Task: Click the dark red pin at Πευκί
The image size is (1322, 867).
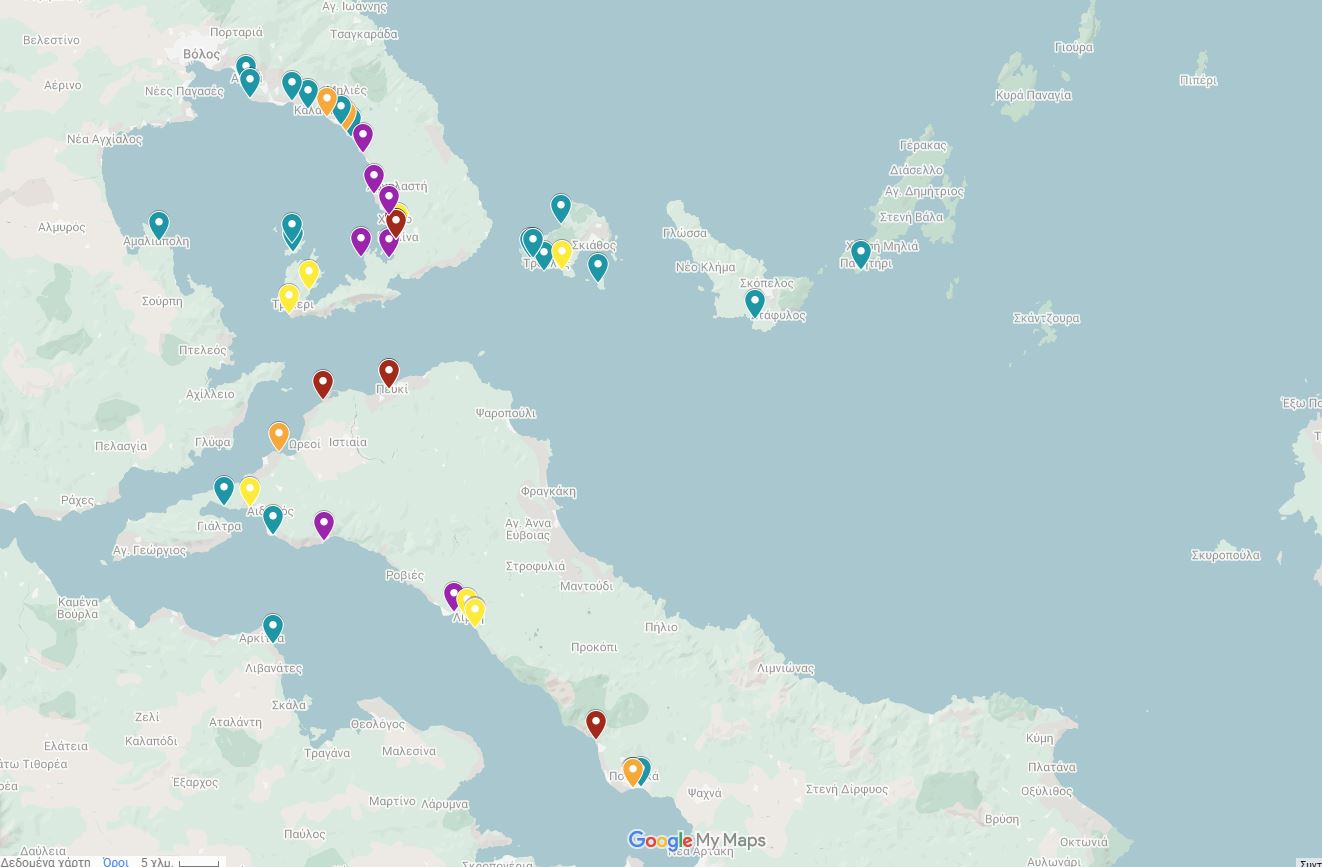Action: pos(389,373)
